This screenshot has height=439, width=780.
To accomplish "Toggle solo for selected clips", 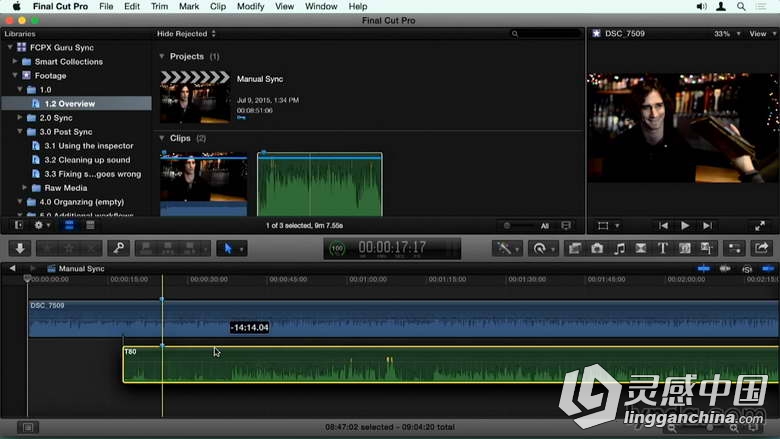I will pyautogui.click(x=747, y=269).
